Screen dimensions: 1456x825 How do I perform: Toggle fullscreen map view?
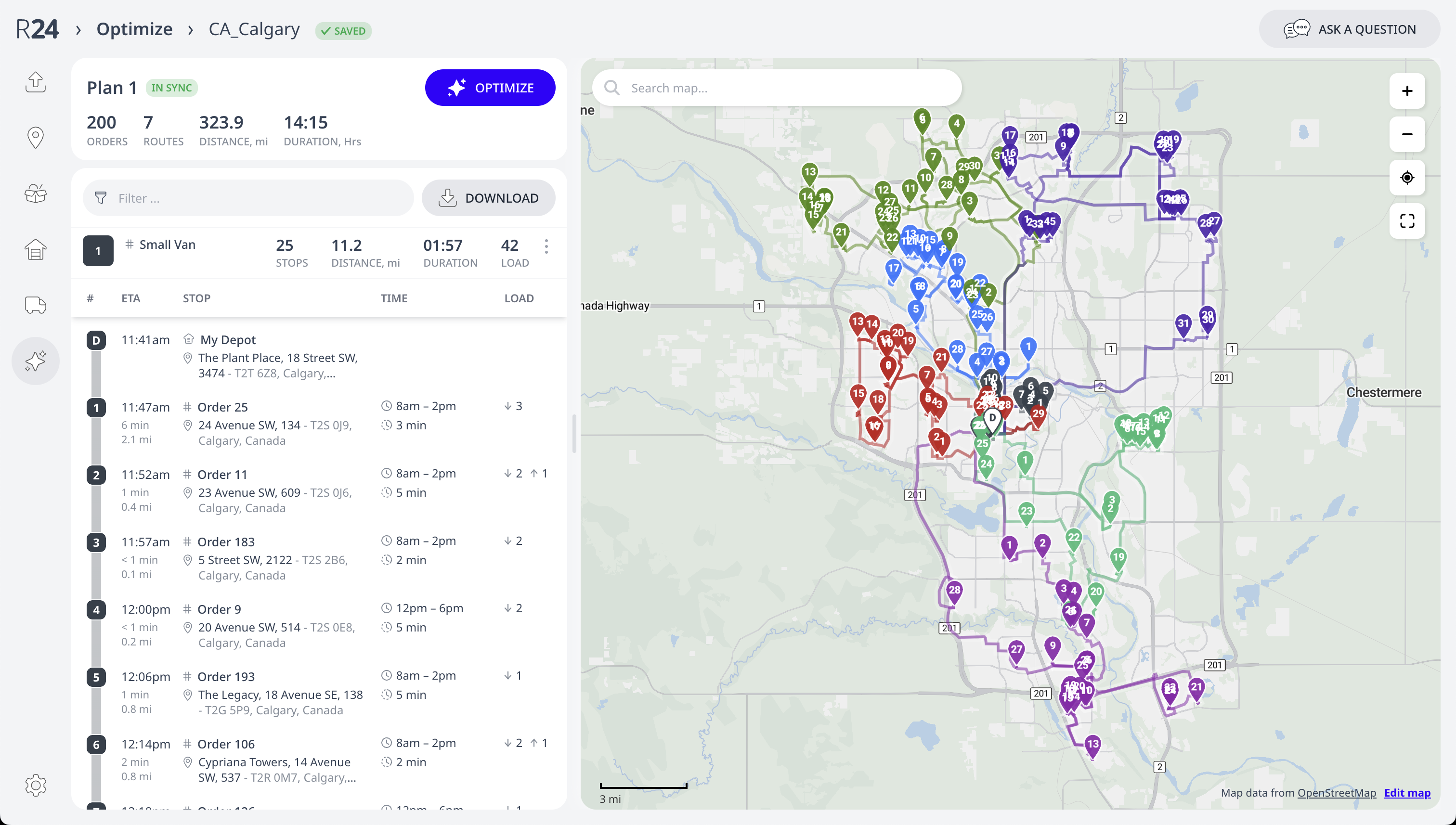[x=1407, y=221]
